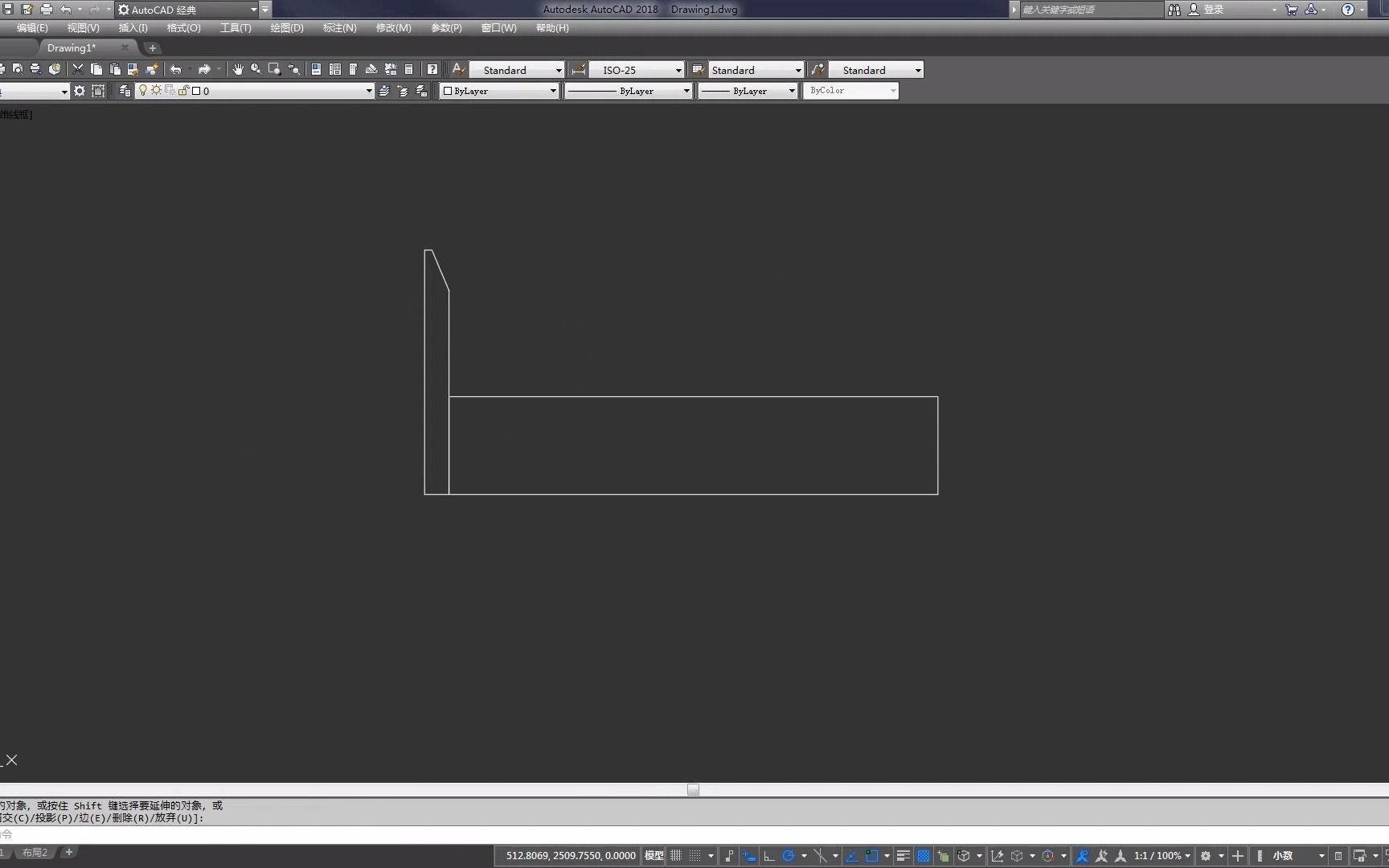Viewport: 1389px width, 868px height.
Task: Toggle snap mode in status bar
Action: point(695,856)
